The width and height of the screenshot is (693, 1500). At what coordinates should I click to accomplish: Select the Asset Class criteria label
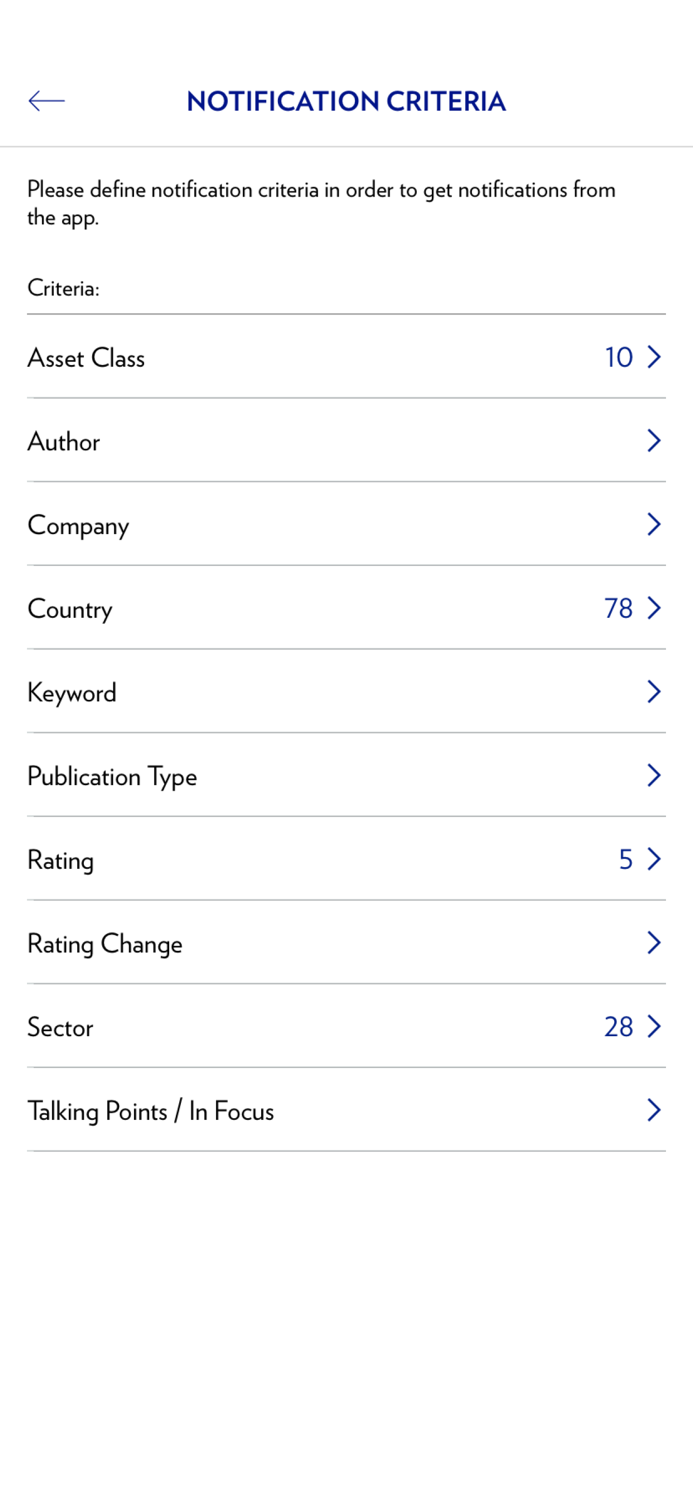[x=86, y=358]
